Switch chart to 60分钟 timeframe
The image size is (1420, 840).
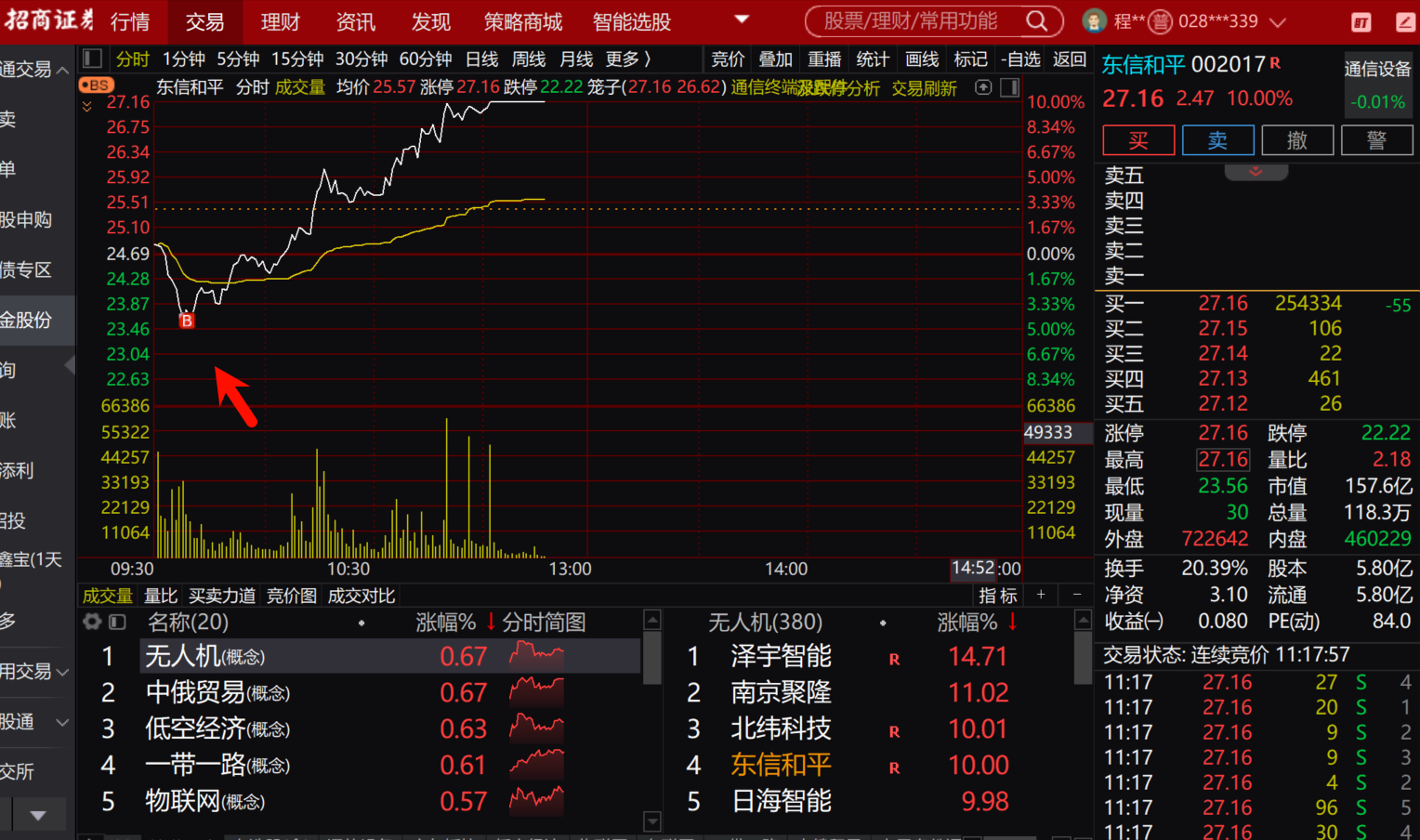pyautogui.click(x=426, y=59)
